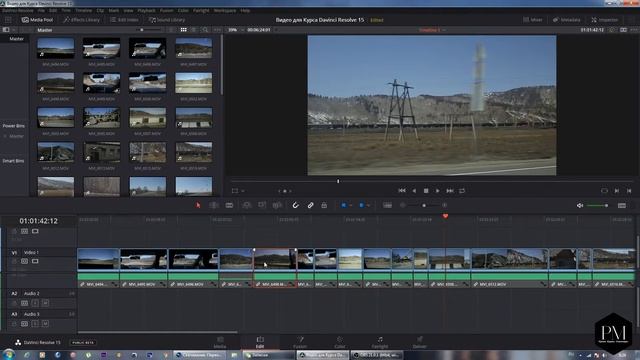Toggle the position lock padlock
Screen dimensions: 640x360
coord(324,205)
